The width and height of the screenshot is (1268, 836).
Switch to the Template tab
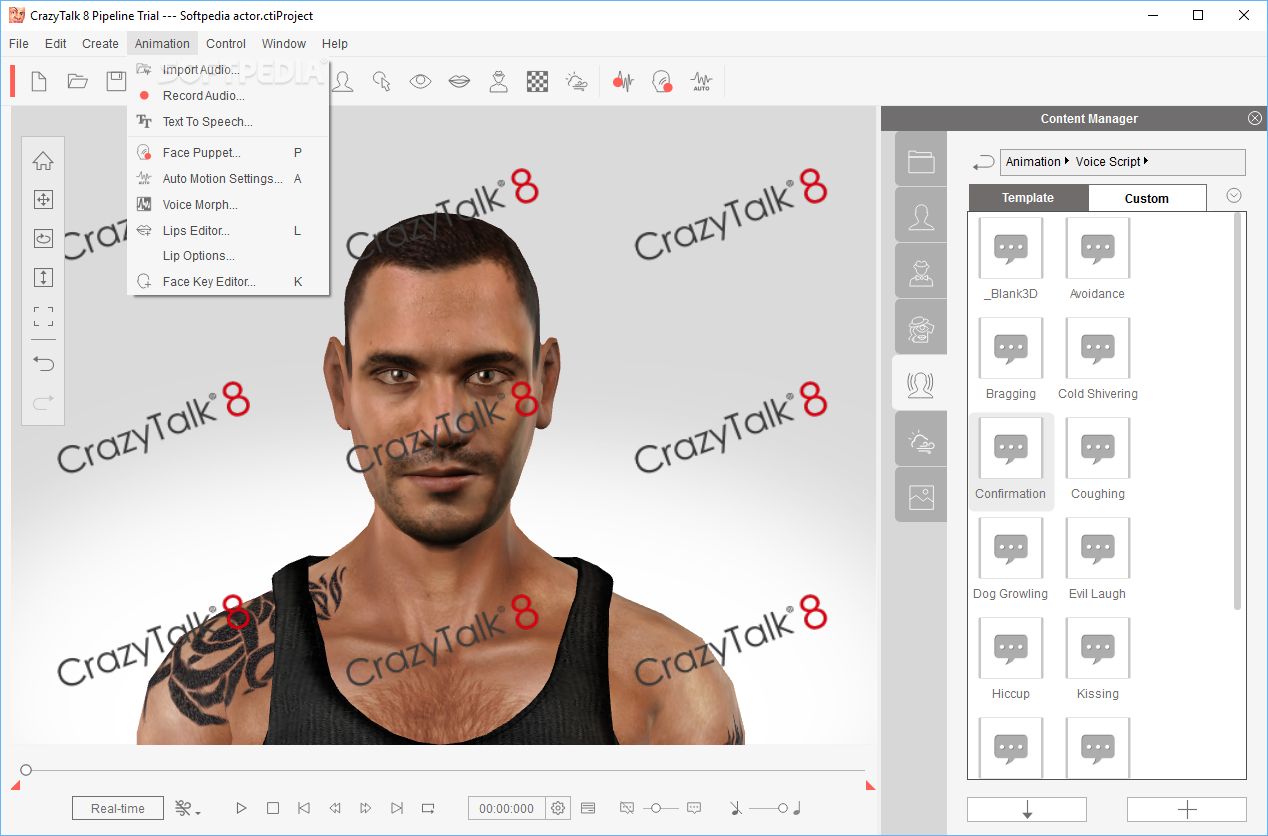pyautogui.click(x=1028, y=198)
